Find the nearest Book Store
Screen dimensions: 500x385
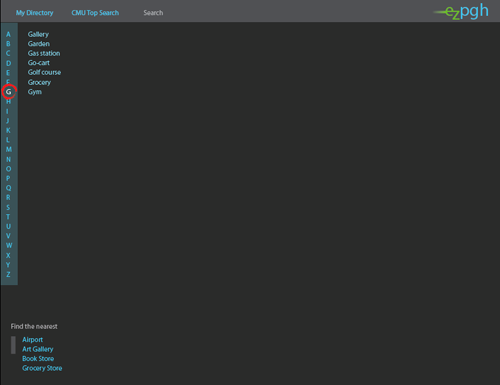[38, 359]
